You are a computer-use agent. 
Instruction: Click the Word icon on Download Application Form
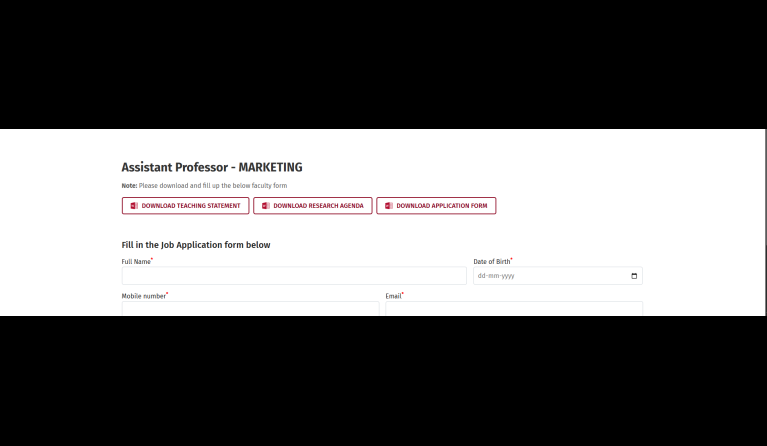click(388, 206)
